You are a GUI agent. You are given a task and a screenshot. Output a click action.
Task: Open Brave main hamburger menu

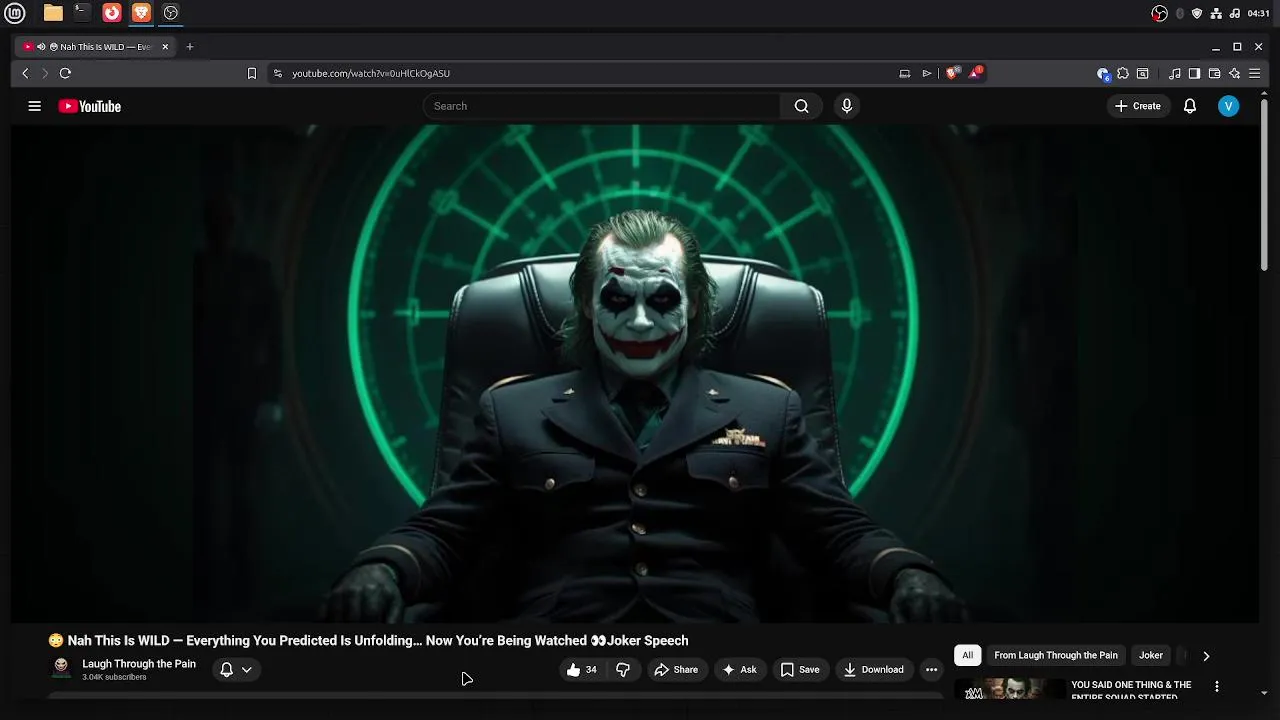(x=1255, y=73)
